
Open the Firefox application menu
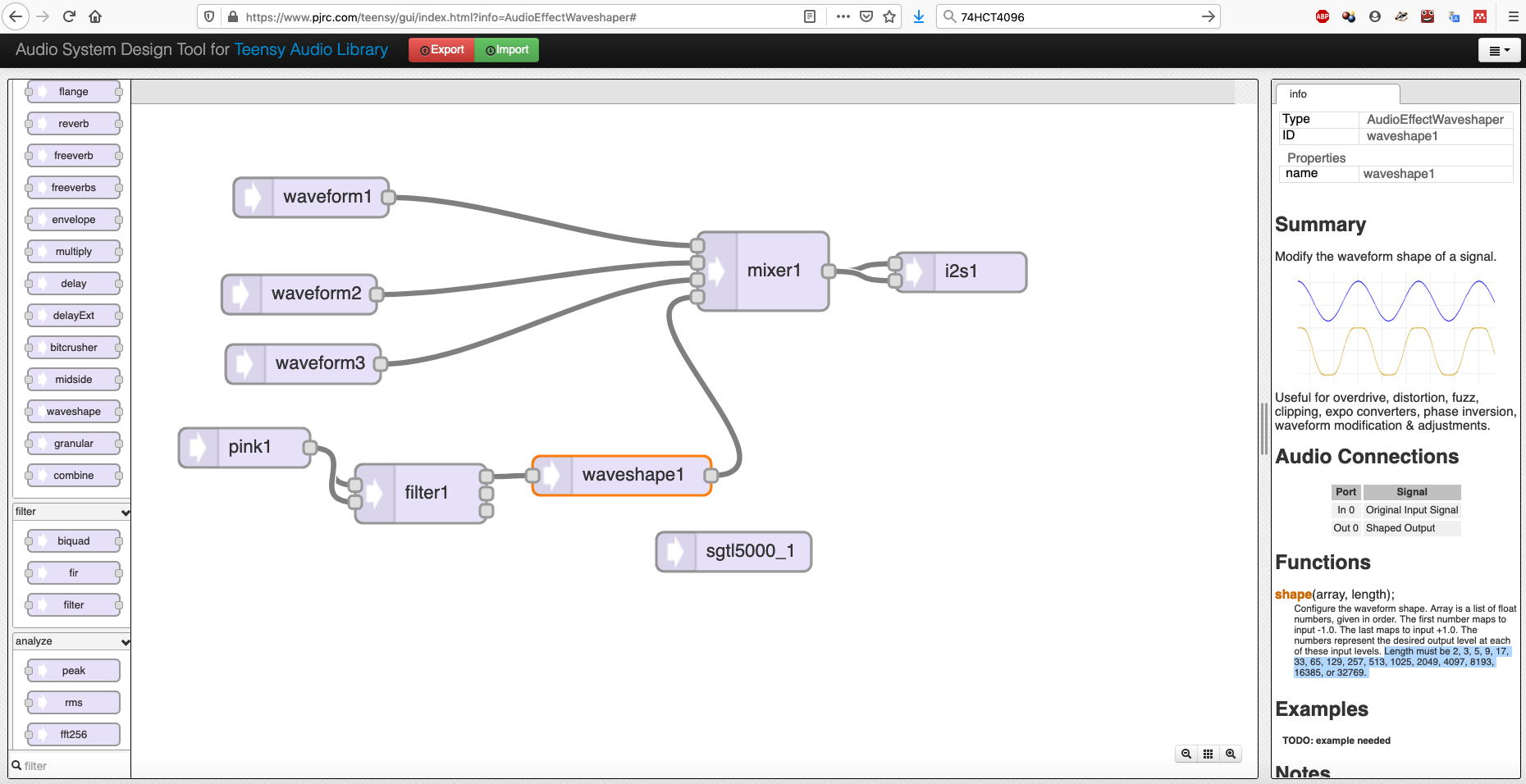[1513, 16]
